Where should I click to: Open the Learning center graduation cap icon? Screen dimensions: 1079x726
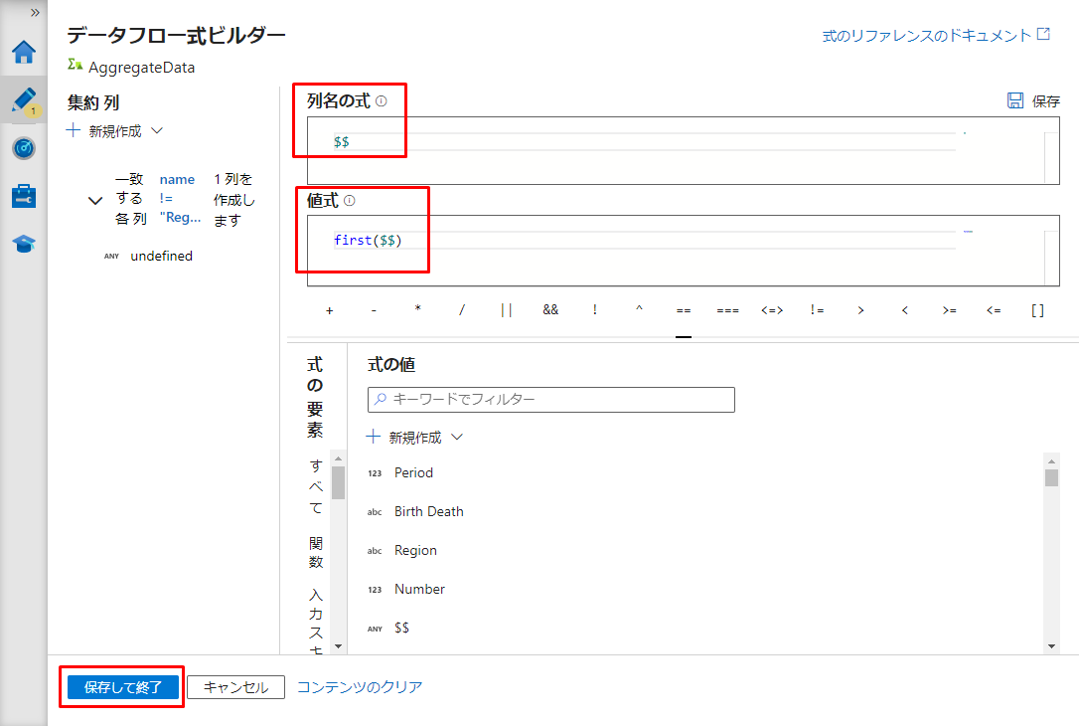point(23,244)
